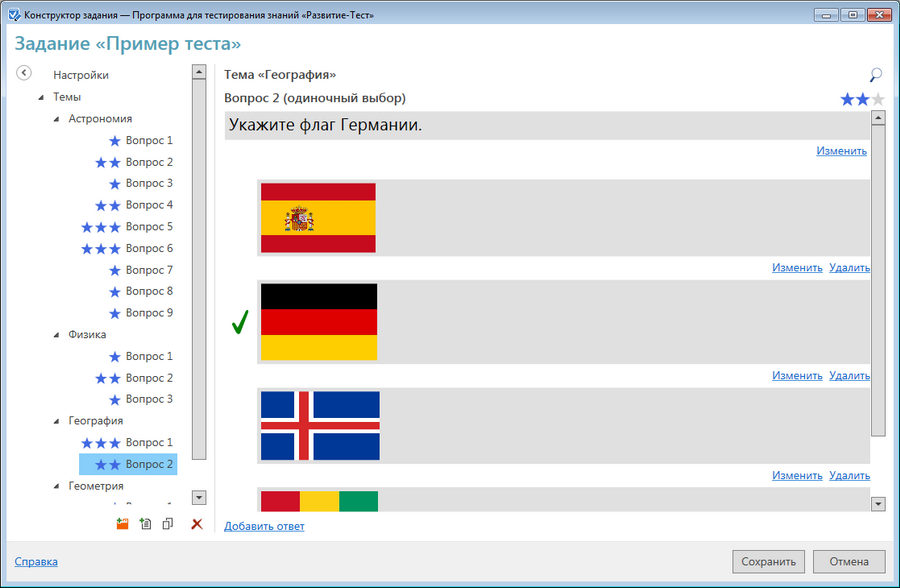Select Физика Вопрос 2
900x588 pixels.
(149, 378)
